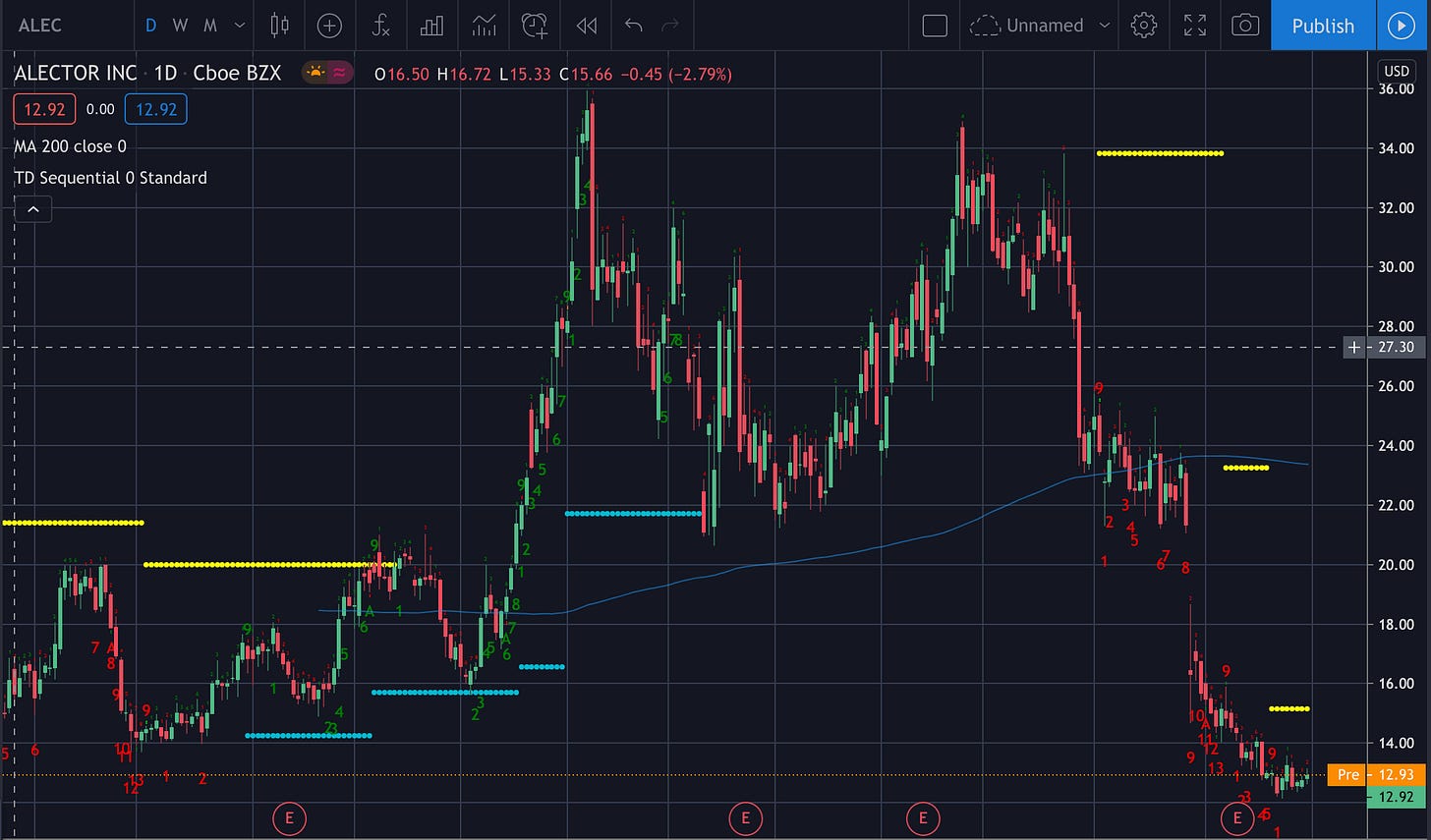Click the Compare or add symbol plus icon
The image size is (1431, 840).
tap(330, 26)
